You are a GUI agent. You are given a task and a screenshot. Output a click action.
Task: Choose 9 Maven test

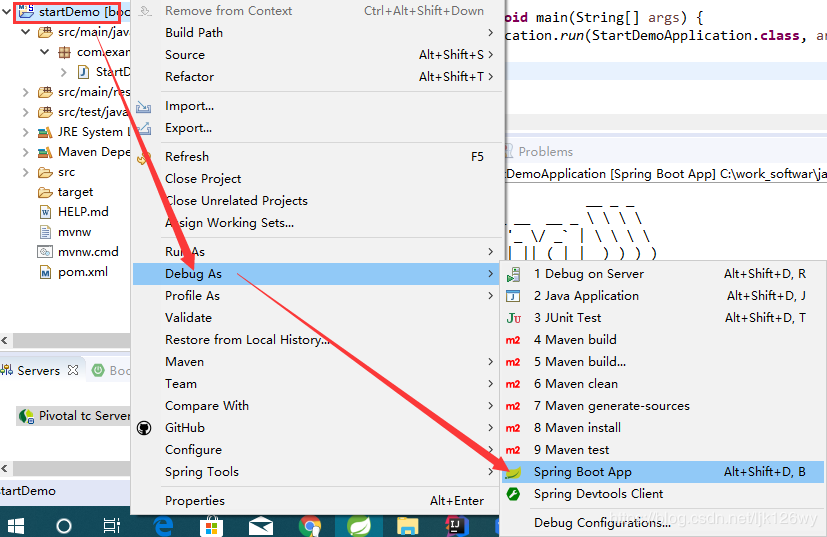click(663, 450)
